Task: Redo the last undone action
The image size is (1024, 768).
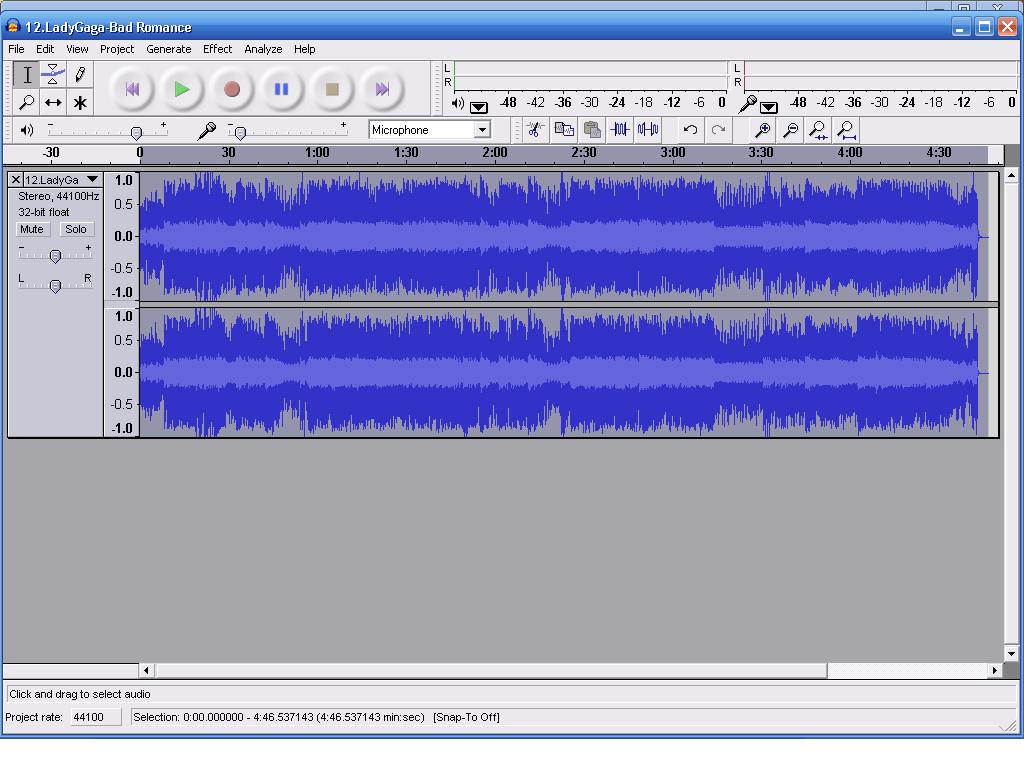Action: [x=718, y=130]
